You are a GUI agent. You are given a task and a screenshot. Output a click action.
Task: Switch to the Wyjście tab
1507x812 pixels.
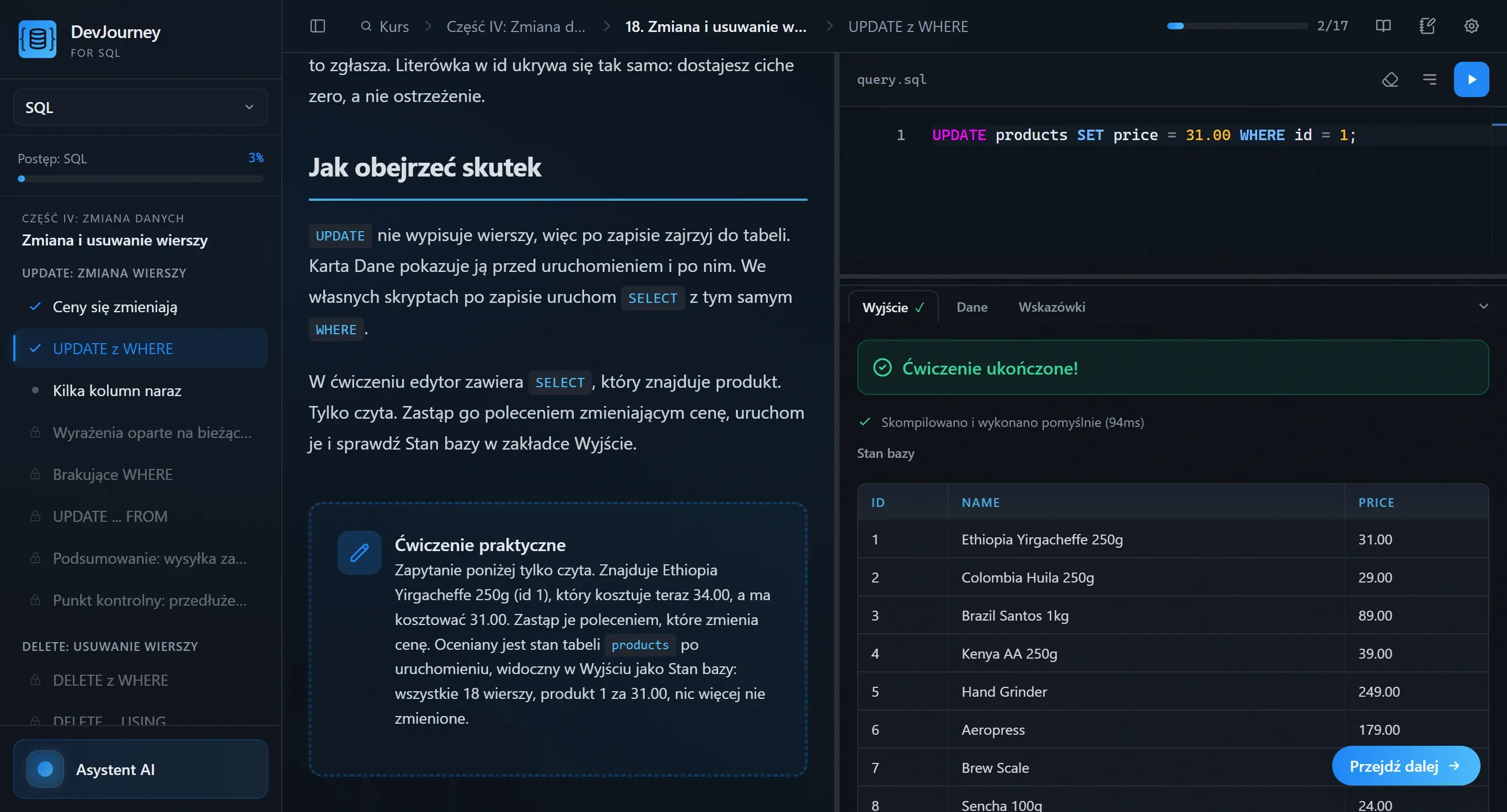click(893, 307)
